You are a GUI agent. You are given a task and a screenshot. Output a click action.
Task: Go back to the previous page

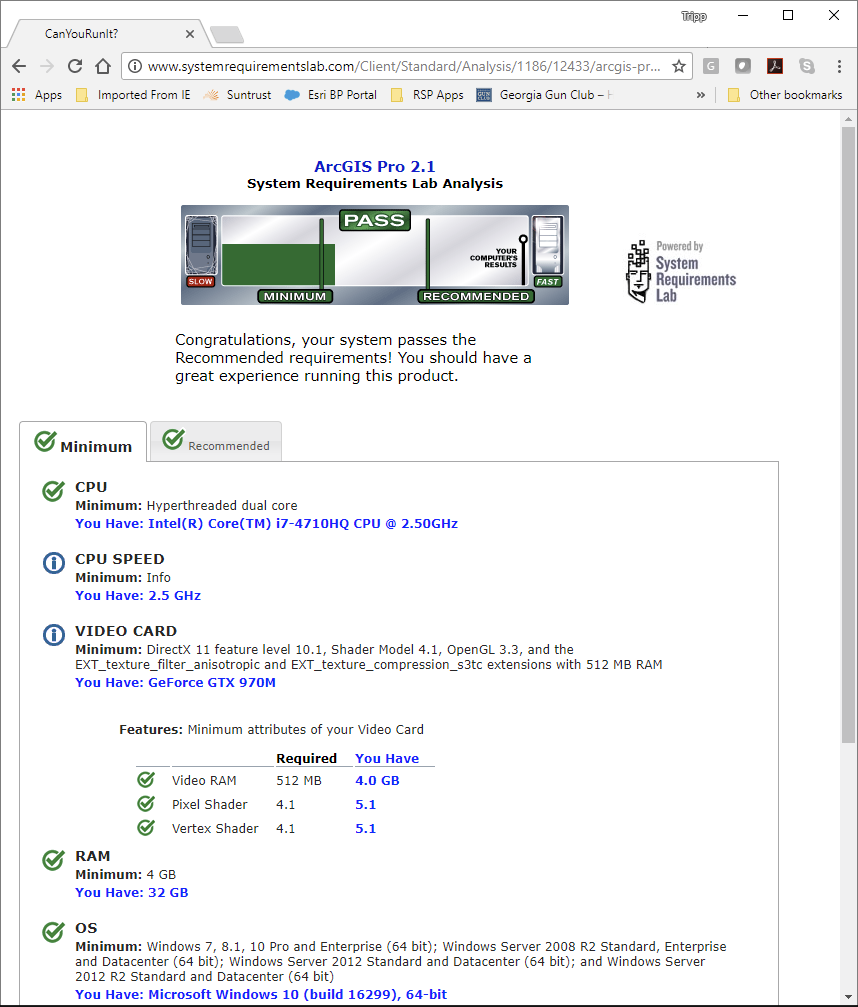click(x=19, y=66)
